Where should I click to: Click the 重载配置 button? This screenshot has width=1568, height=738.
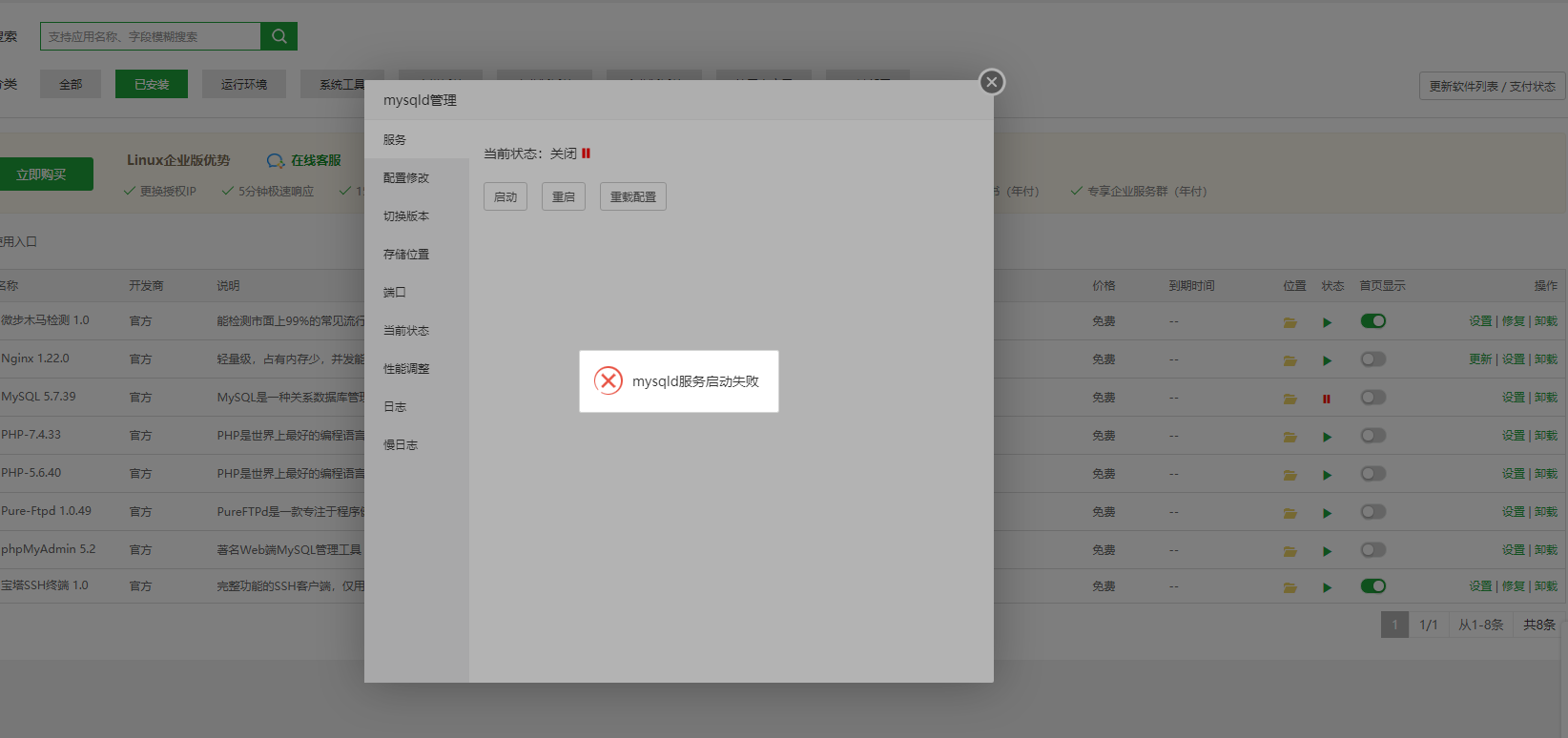633,196
